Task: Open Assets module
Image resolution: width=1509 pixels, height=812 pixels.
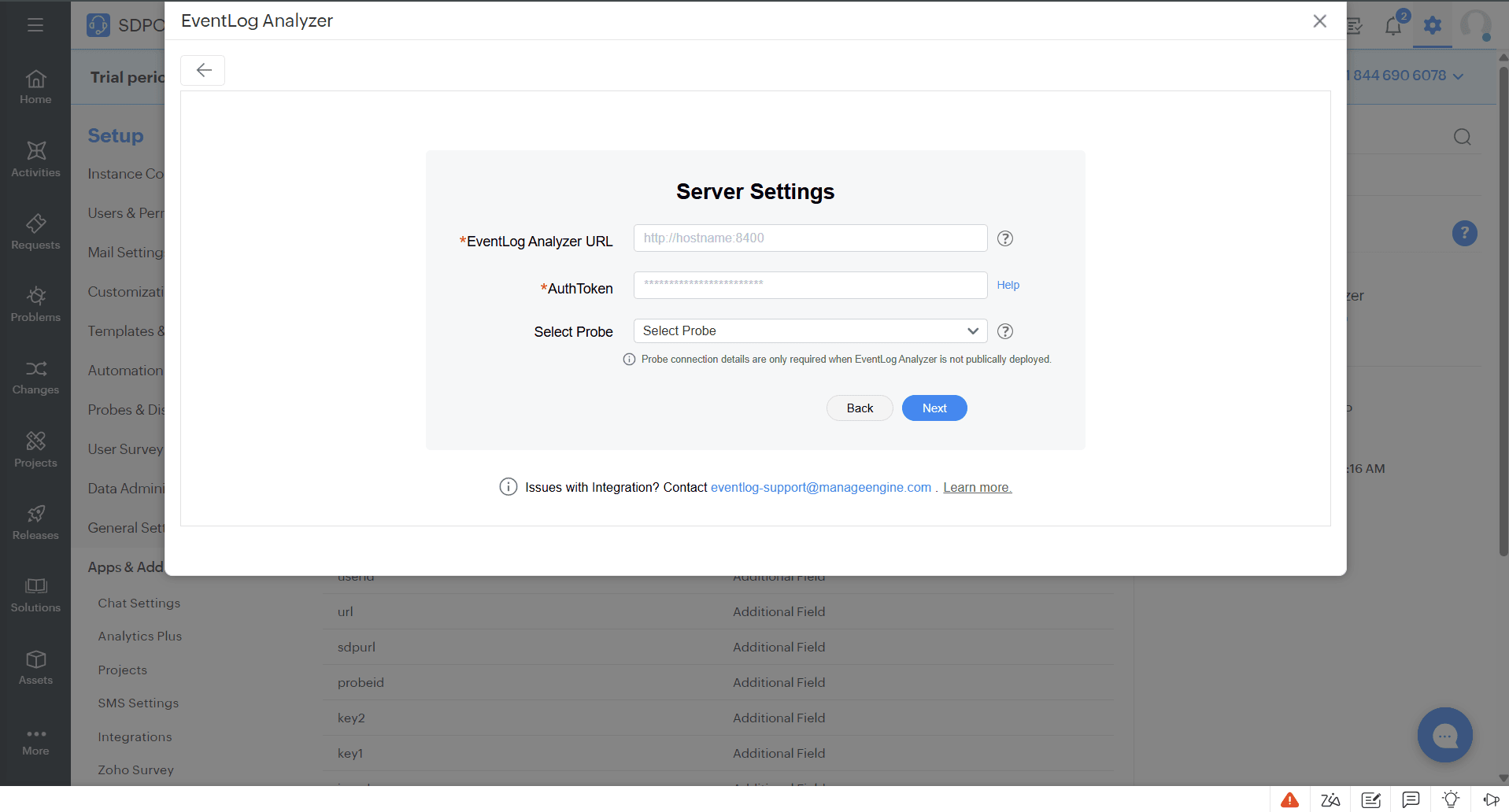Action: click(35, 667)
